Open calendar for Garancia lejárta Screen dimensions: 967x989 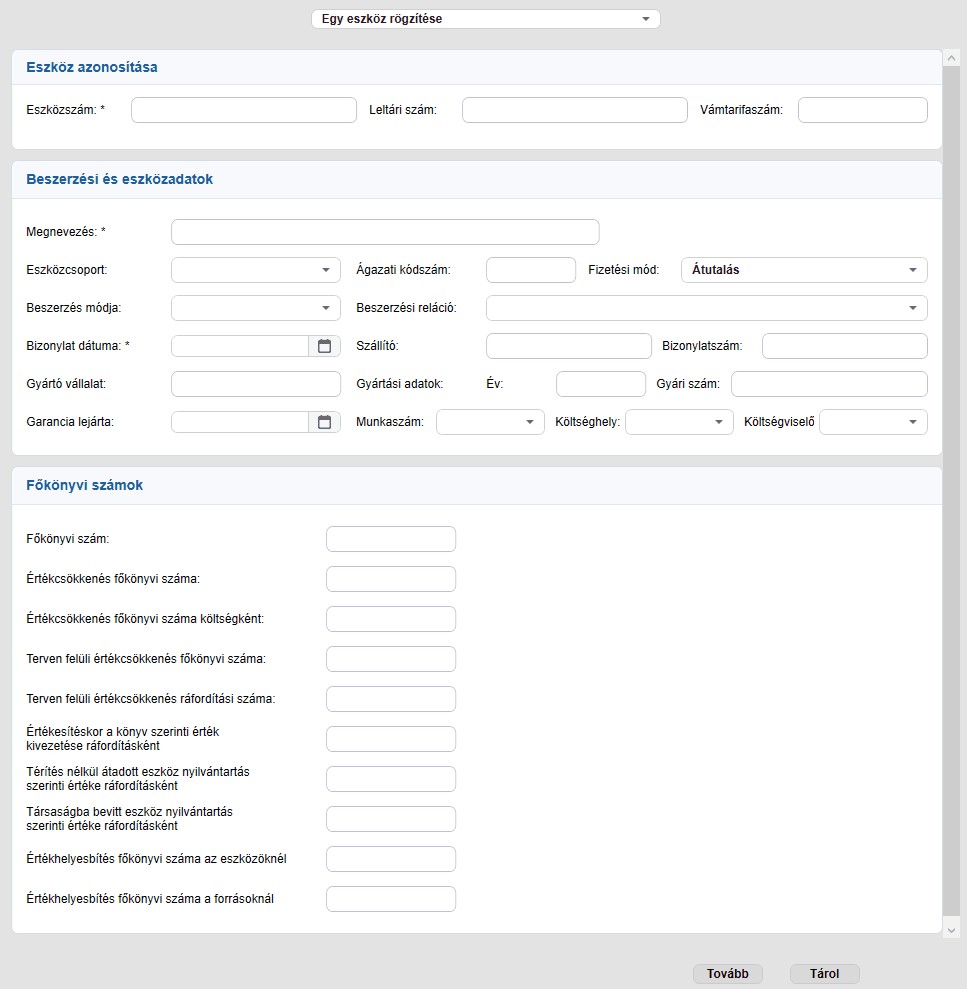324,422
